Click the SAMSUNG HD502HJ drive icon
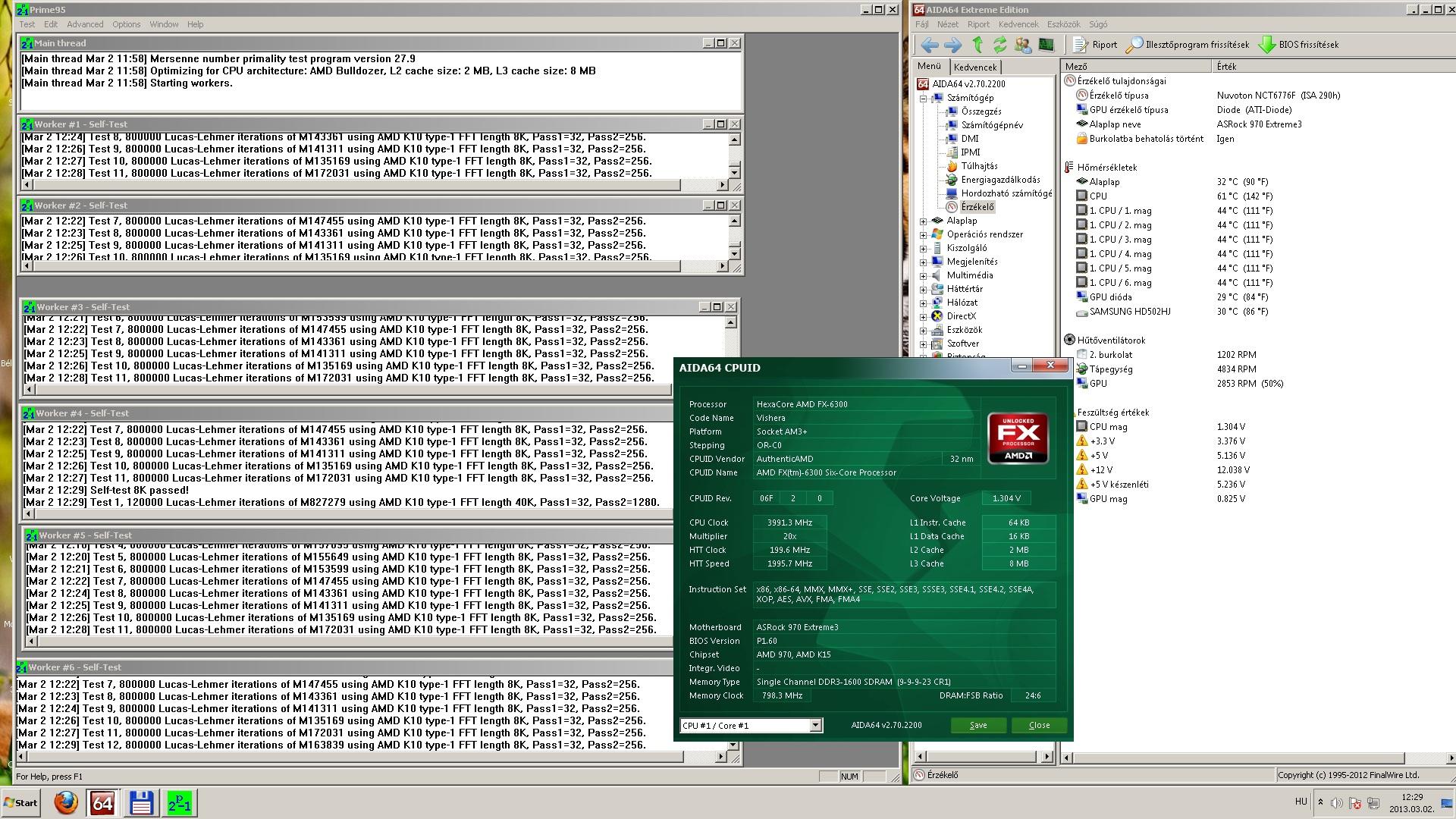The height and width of the screenshot is (819, 1456). click(1082, 312)
